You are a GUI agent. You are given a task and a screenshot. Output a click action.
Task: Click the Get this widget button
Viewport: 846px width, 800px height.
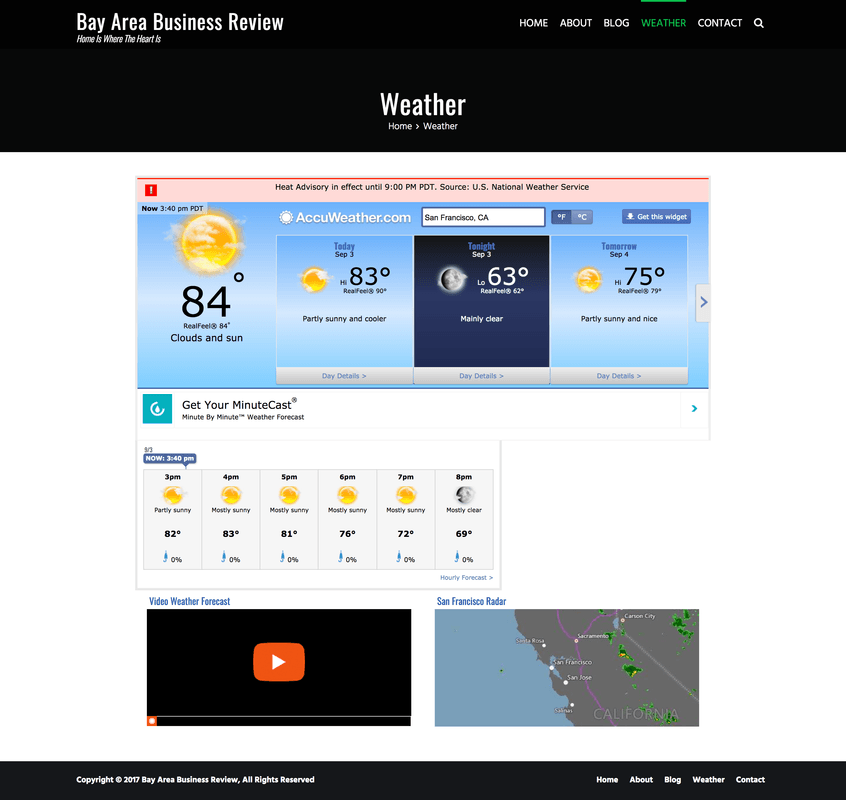coord(656,217)
